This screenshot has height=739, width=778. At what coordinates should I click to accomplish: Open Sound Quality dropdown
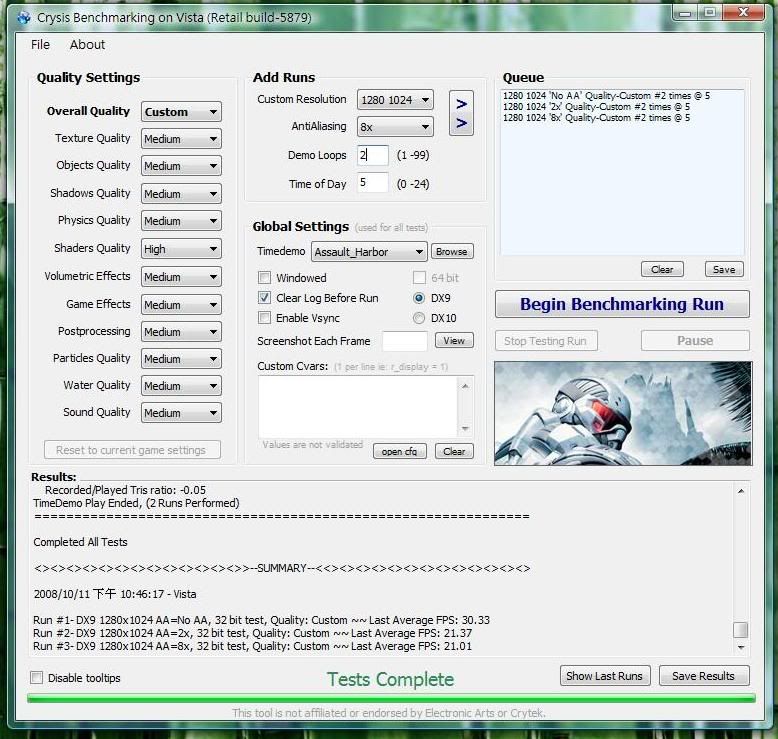coord(181,413)
